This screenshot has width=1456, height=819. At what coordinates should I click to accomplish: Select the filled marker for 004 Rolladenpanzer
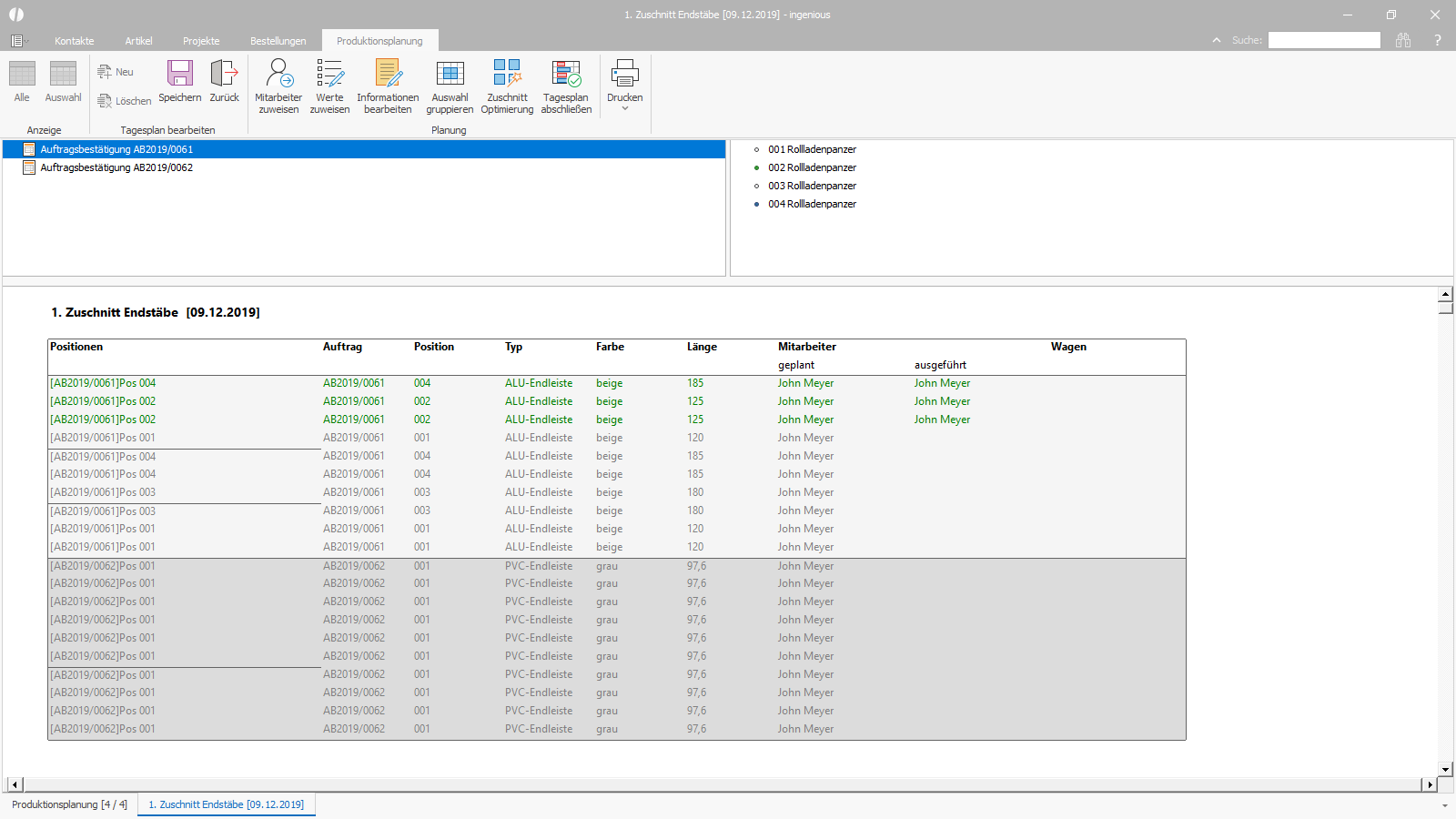click(x=756, y=204)
